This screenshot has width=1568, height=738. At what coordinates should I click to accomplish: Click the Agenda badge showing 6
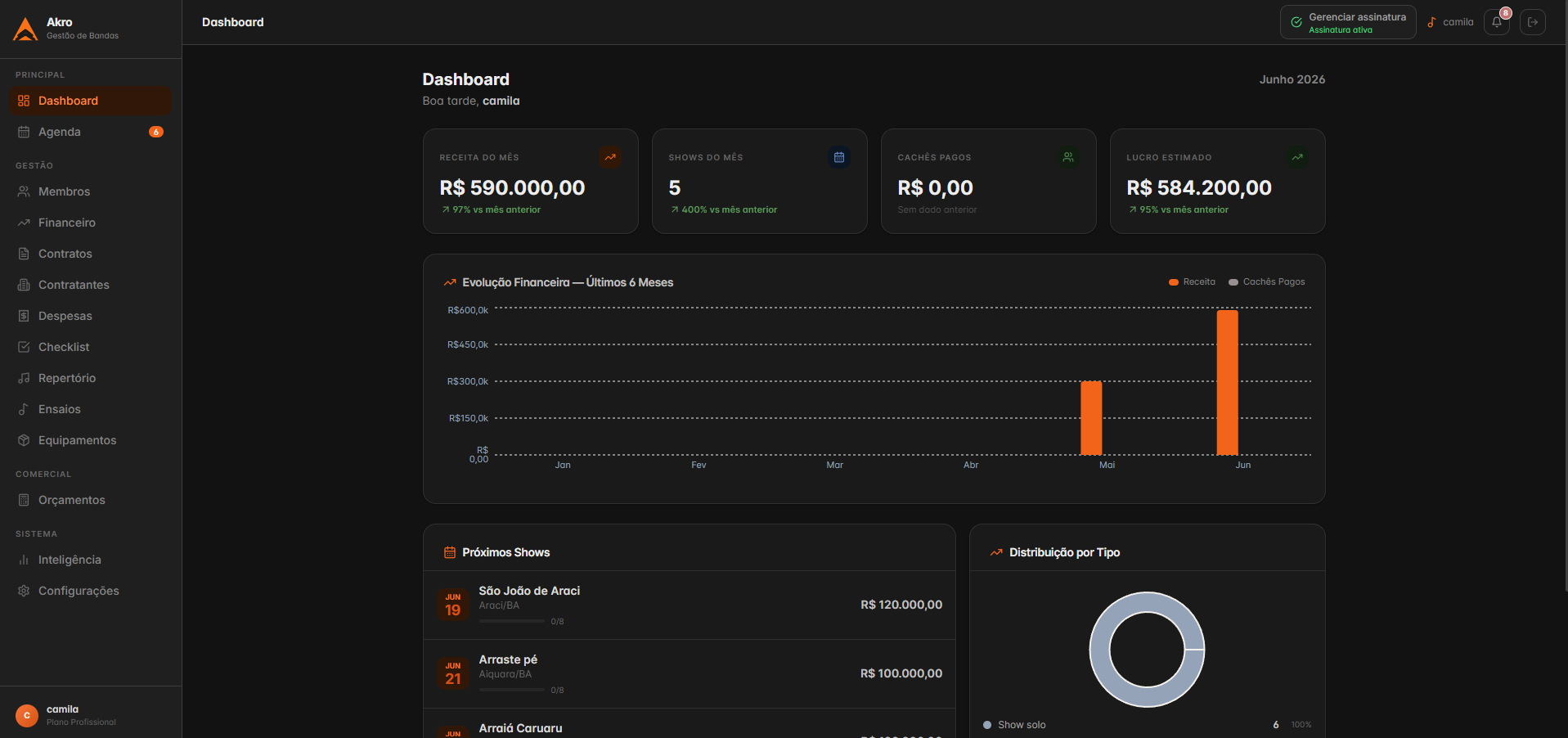(x=156, y=132)
